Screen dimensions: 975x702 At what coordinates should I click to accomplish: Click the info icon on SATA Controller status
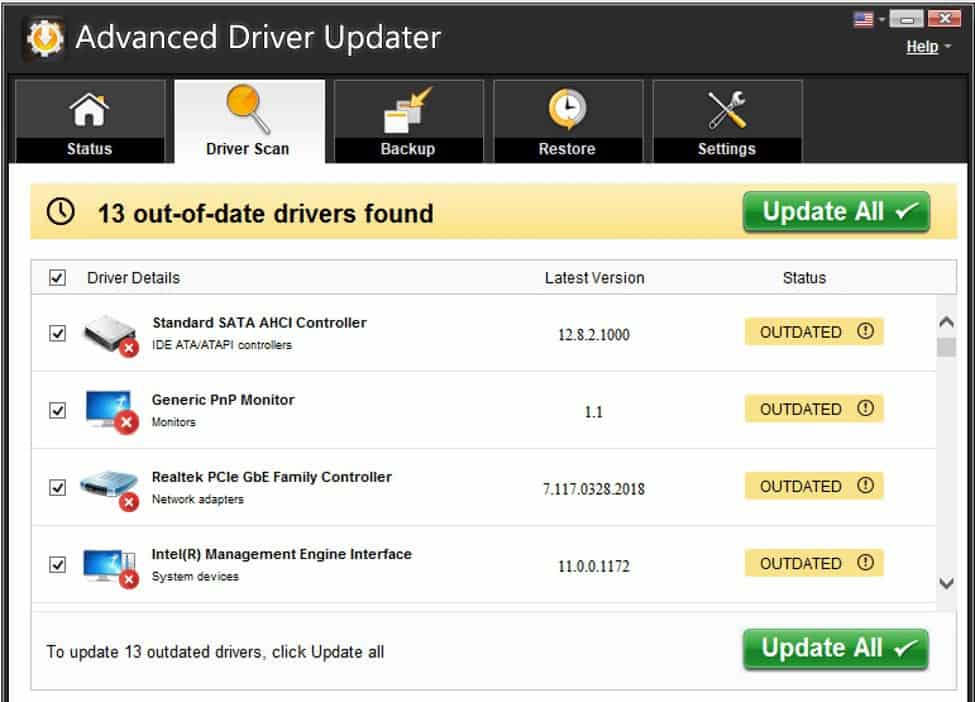tap(866, 332)
